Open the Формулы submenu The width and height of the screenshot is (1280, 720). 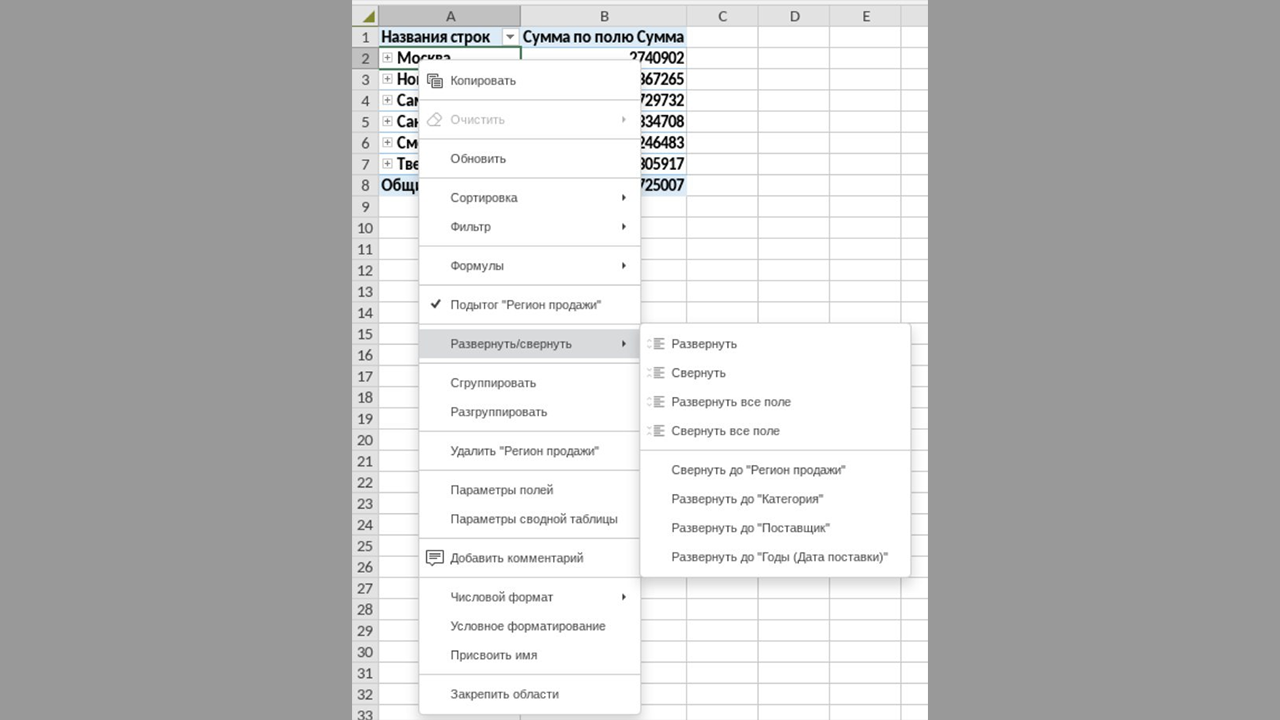(529, 266)
